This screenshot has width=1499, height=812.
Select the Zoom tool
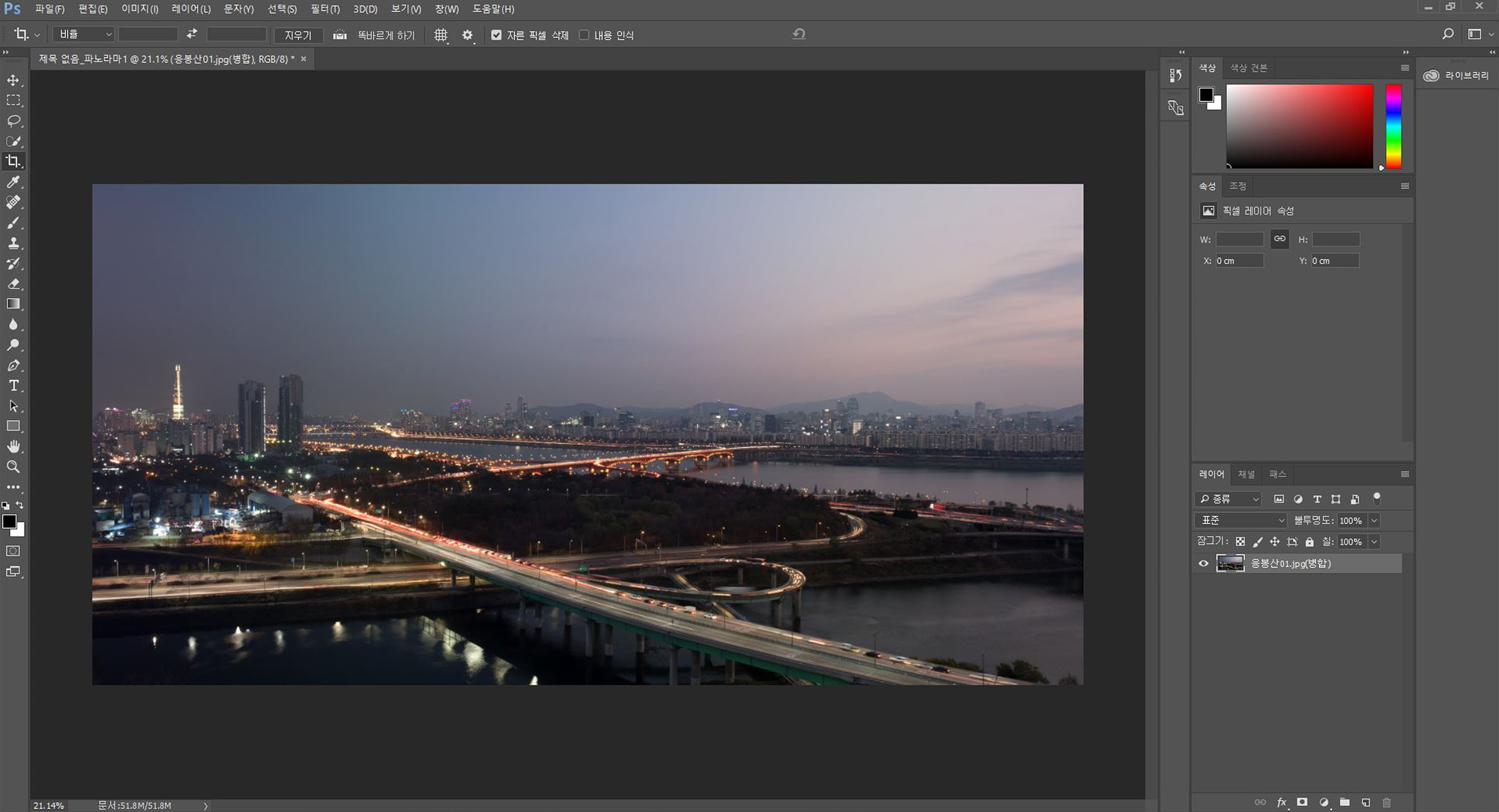[x=13, y=467]
